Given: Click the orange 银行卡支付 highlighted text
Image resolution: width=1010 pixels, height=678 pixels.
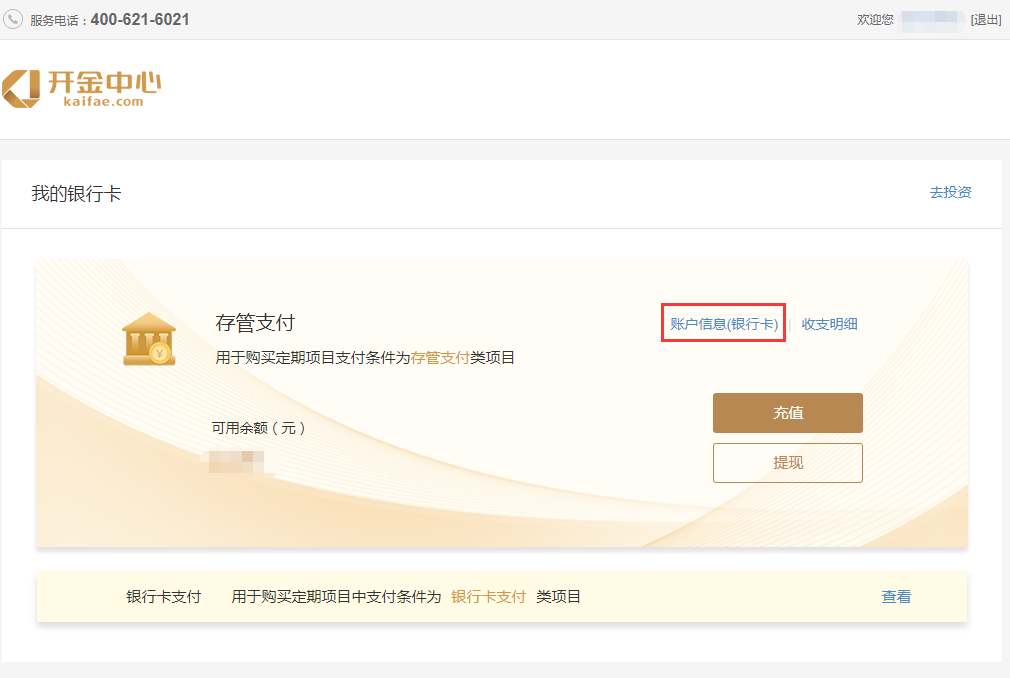Looking at the screenshot, I should [x=488, y=597].
